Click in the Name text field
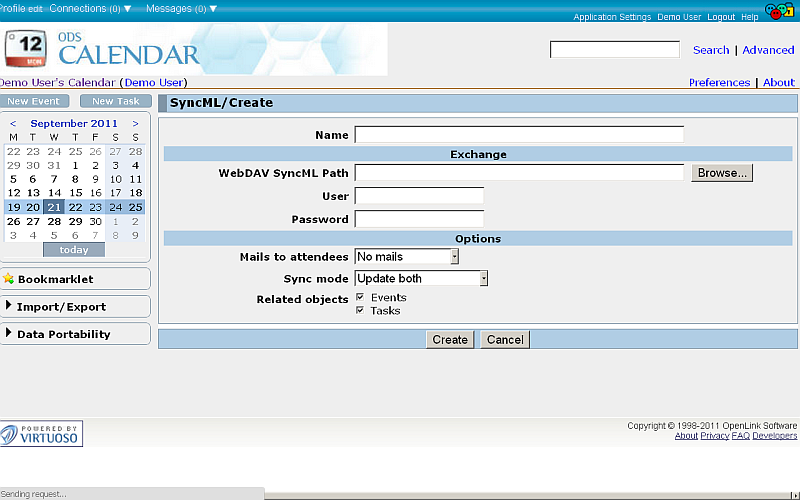This screenshot has width=800, height=500. coord(519,135)
